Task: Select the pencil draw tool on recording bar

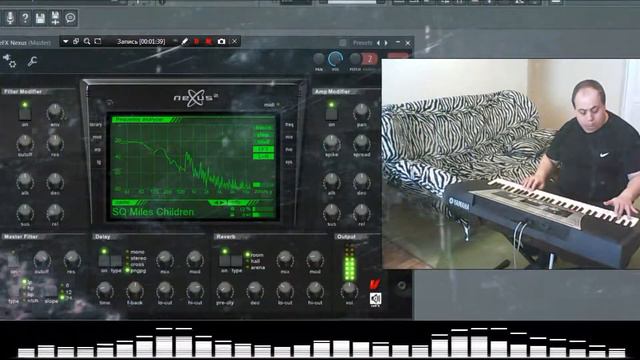Action: pos(185,41)
